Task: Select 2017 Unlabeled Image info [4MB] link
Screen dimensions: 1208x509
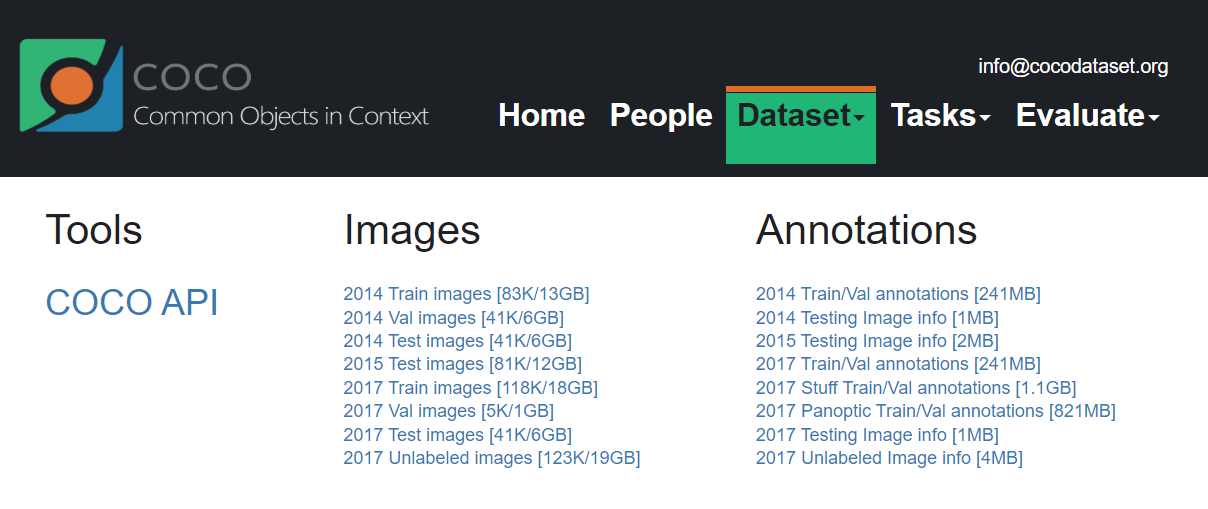Action: pos(889,458)
